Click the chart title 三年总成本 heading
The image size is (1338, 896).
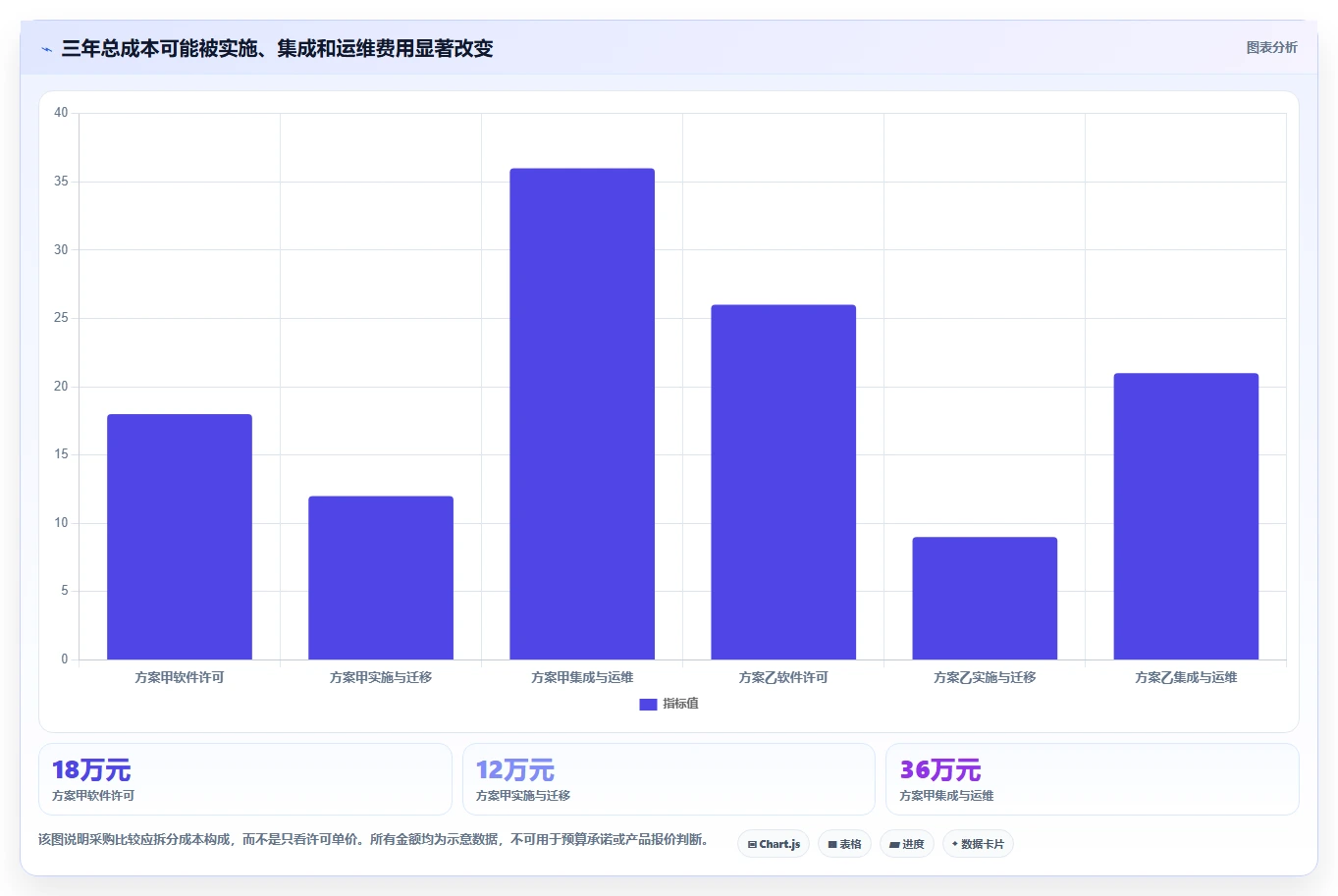[x=277, y=48]
